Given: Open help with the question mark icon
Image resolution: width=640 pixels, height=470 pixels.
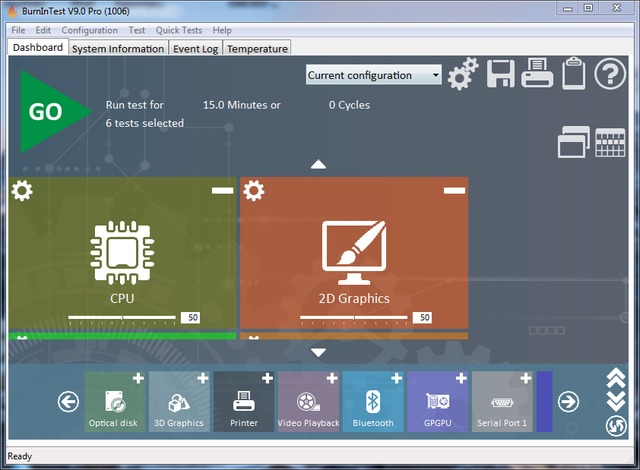Looking at the screenshot, I should [610, 75].
